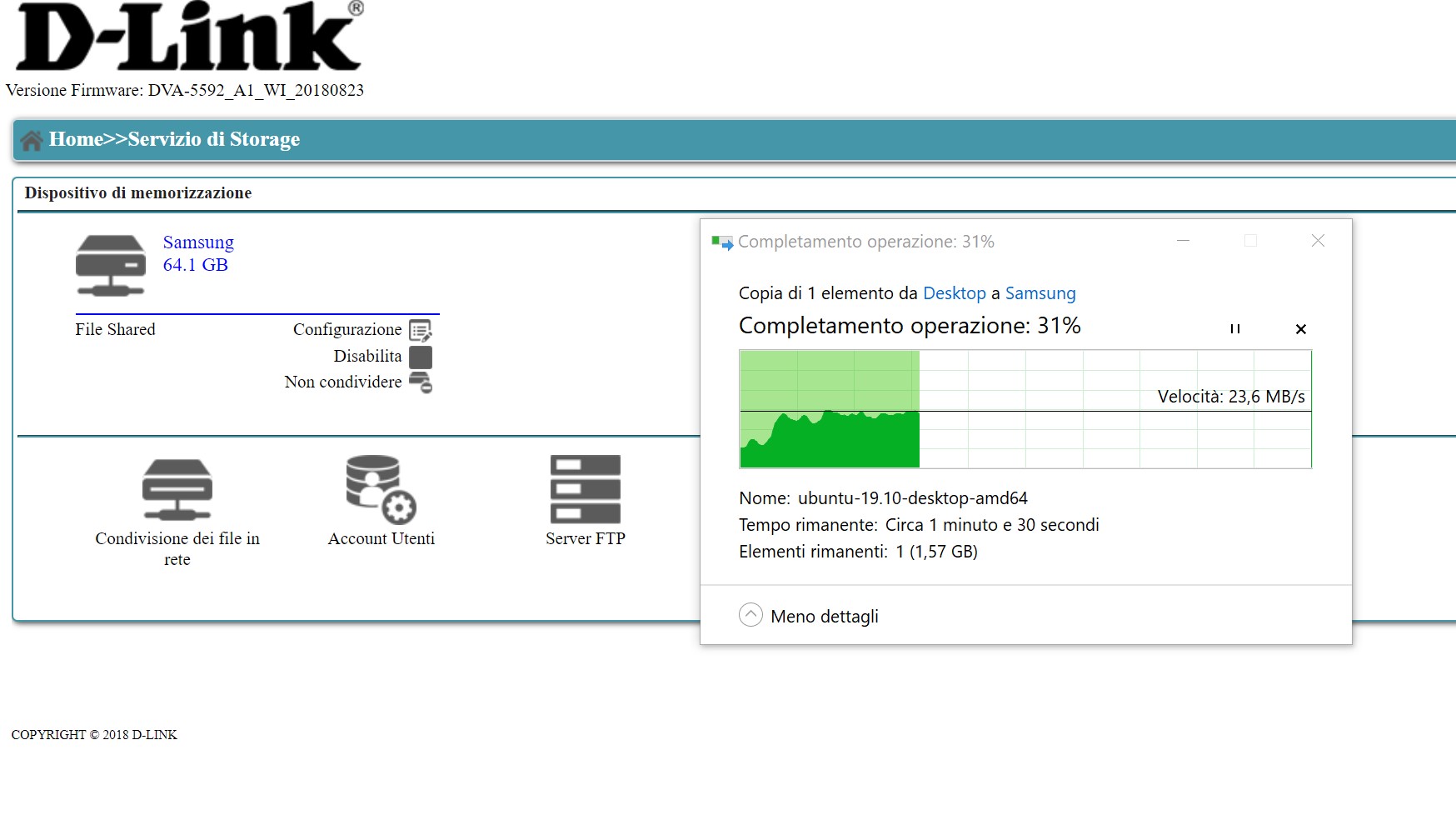Collapse details with the chevron circle
The width and height of the screenshot is (1456, 815).
750,615
